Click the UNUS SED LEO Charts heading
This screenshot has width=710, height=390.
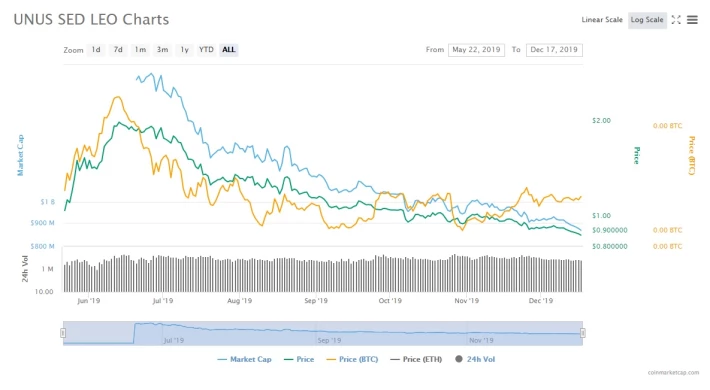91,19
